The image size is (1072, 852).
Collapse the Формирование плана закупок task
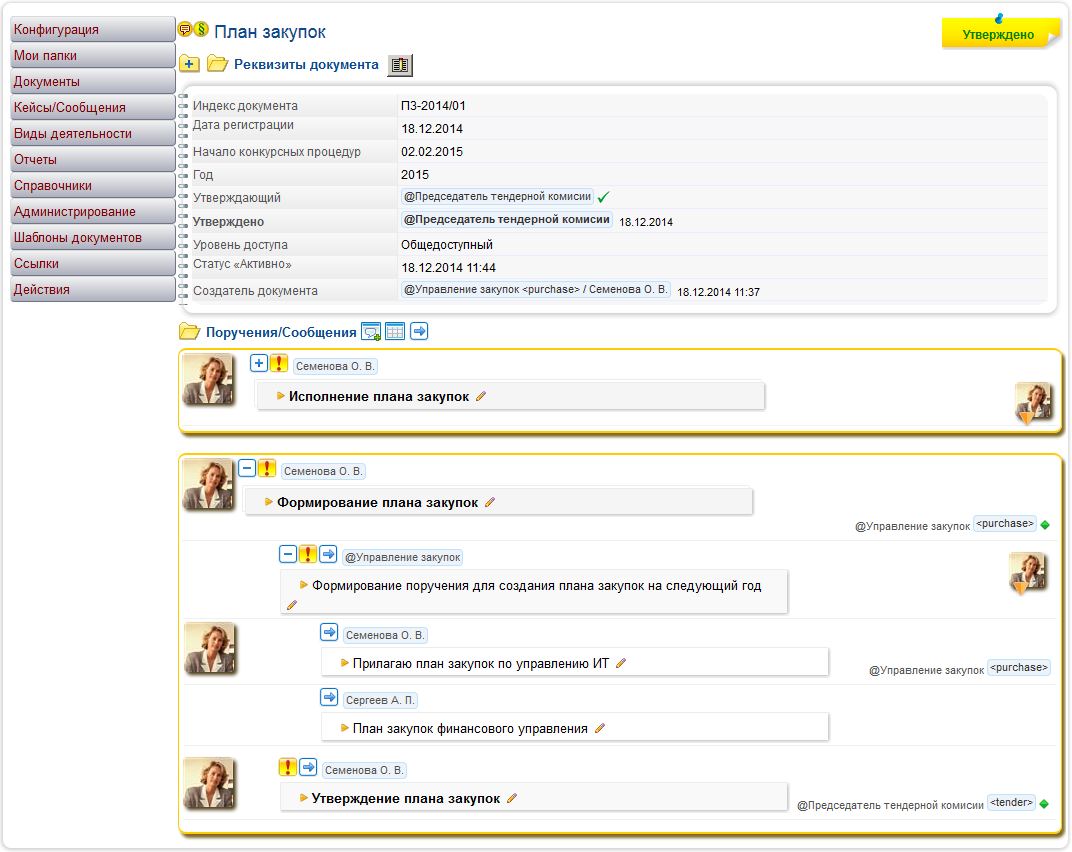pyautogui.click(x=247, y=468)
